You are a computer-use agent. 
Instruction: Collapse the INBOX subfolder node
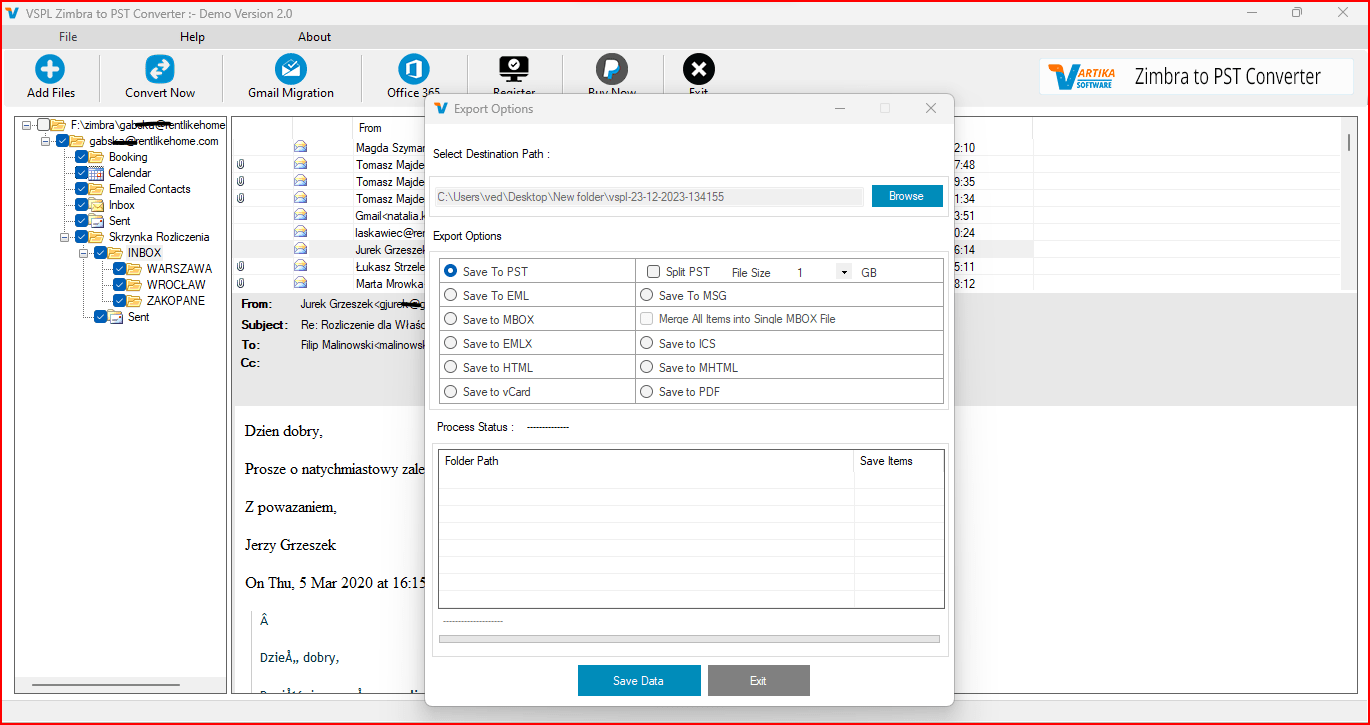(x=83, y=253)
